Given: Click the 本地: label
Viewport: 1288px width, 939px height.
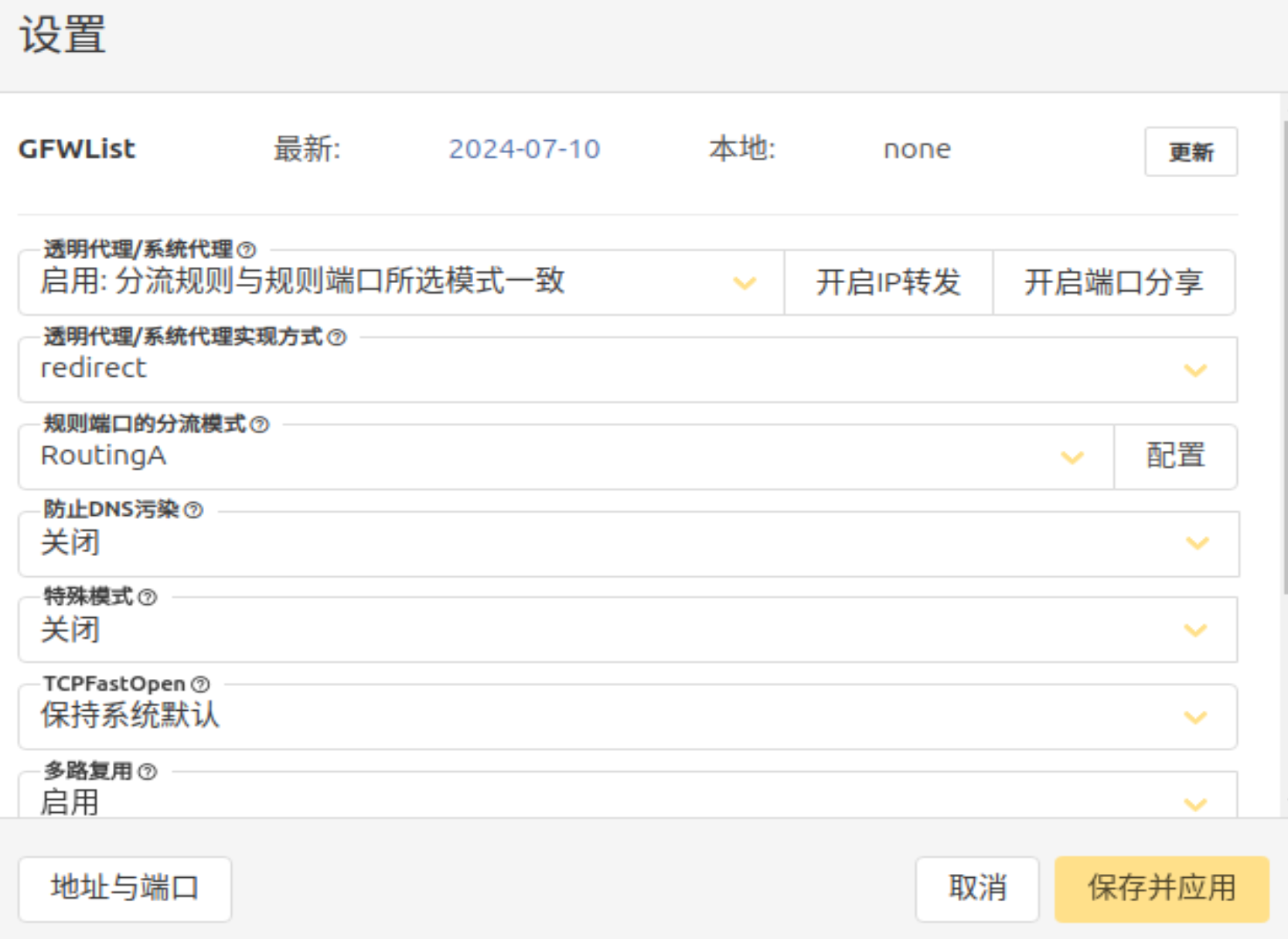Looking at the screenshot, I should pos(742,149).
